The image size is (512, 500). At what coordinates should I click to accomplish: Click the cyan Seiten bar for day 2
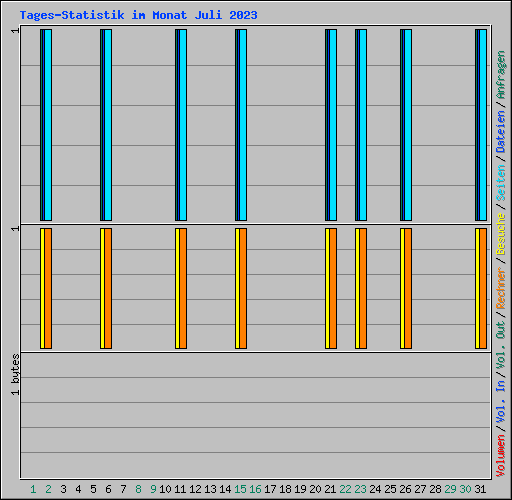click(48, 125)
